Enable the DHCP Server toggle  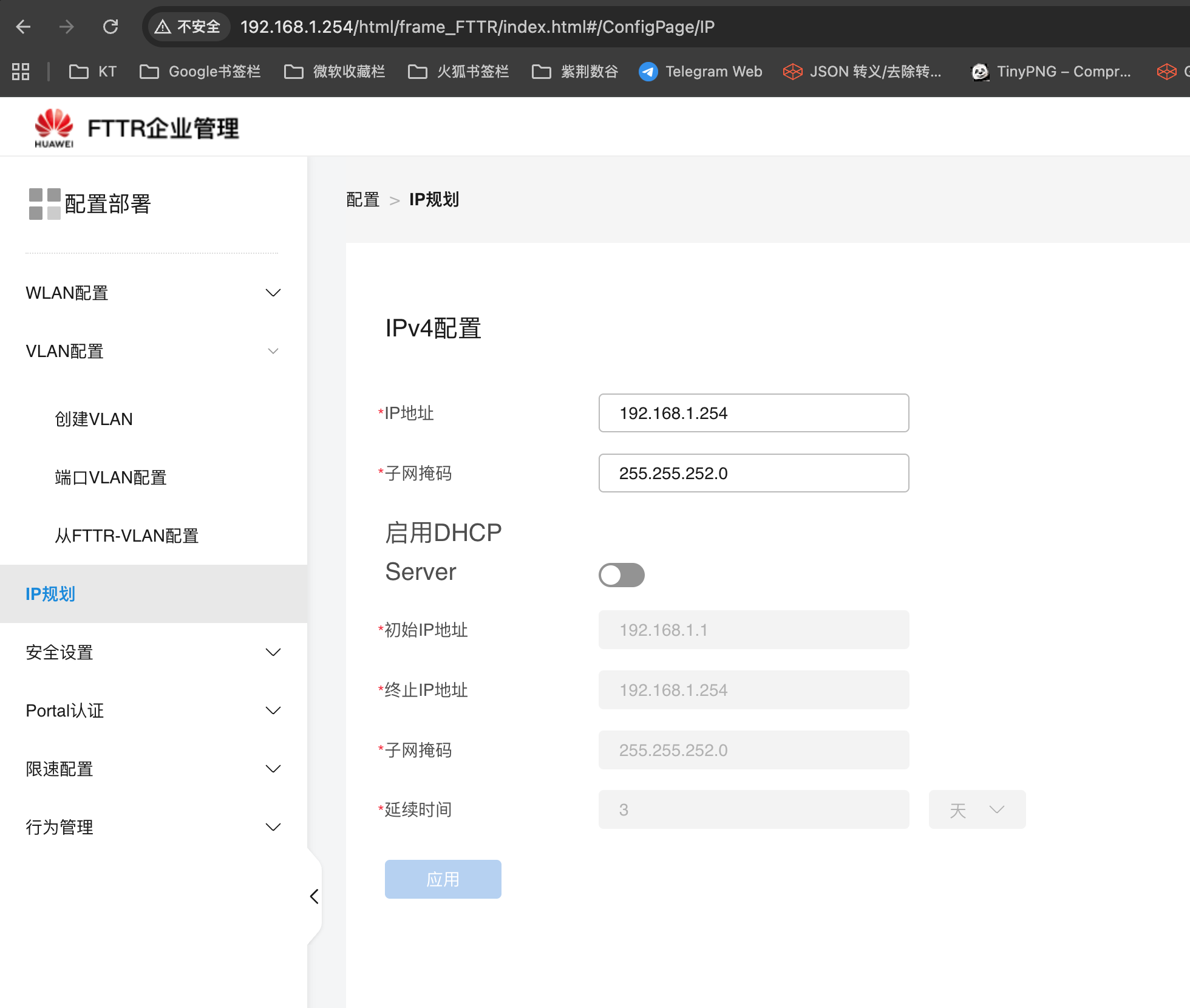click(x=621, y=574)
